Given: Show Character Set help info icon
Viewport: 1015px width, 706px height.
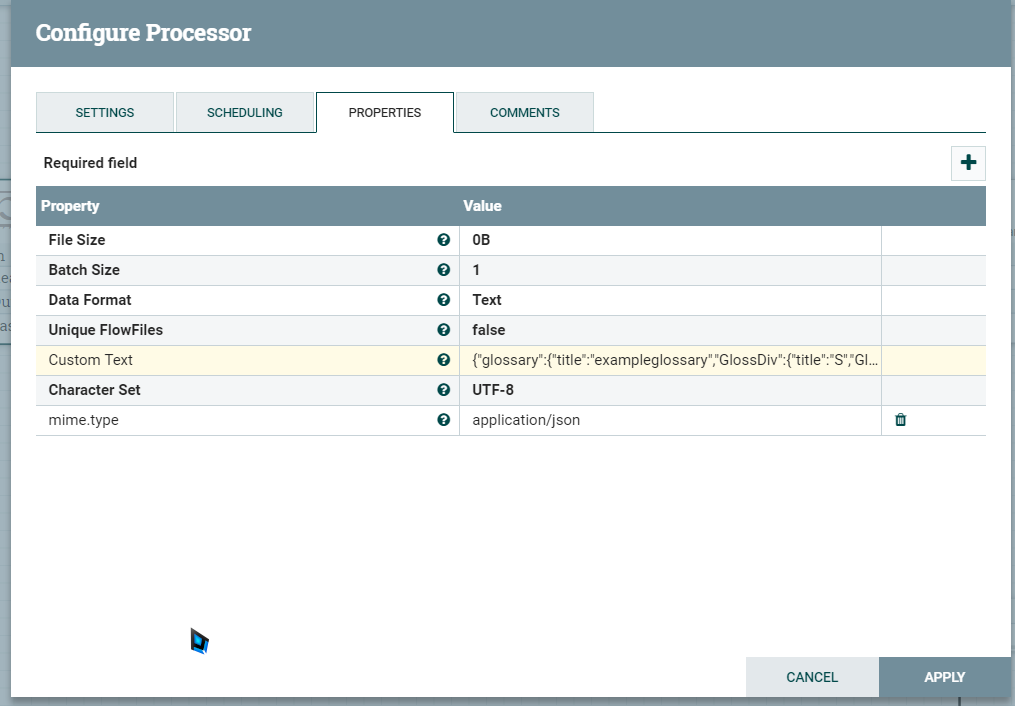Looking at the screenshot, I should coord(443,390).
